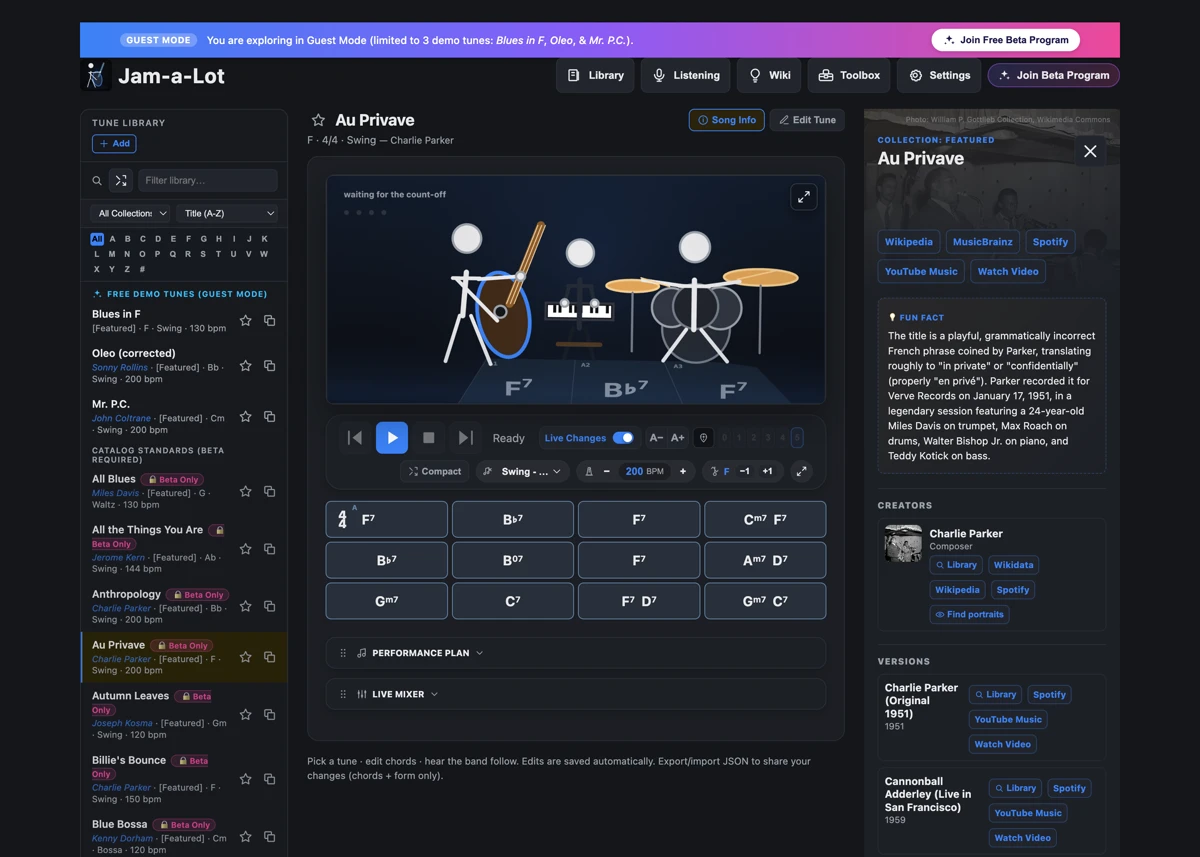Viewport: 1200px width, 857px height.
Task: Open Song Info panel
Action: pyautogui.click(x=727, y=120)
